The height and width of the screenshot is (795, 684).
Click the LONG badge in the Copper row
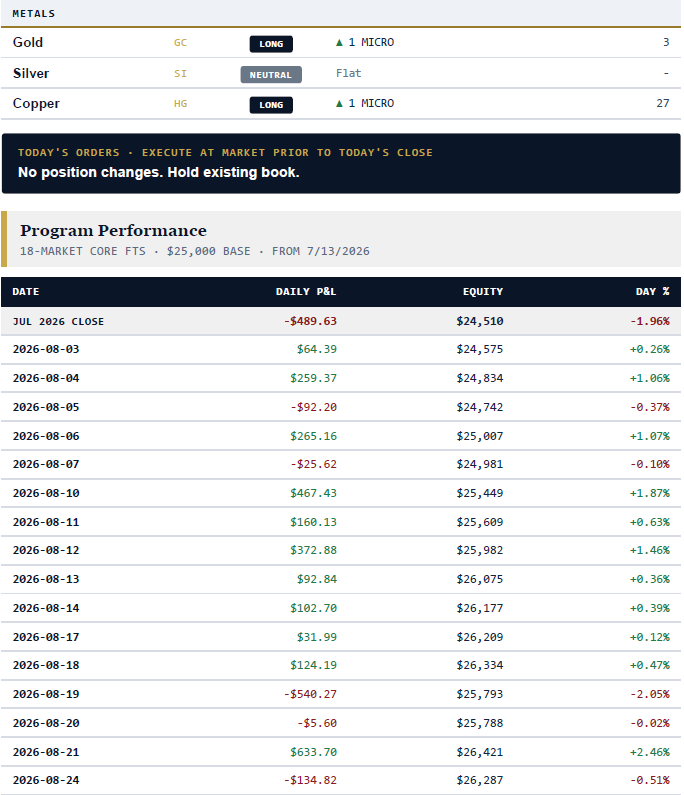coord(271,105)
